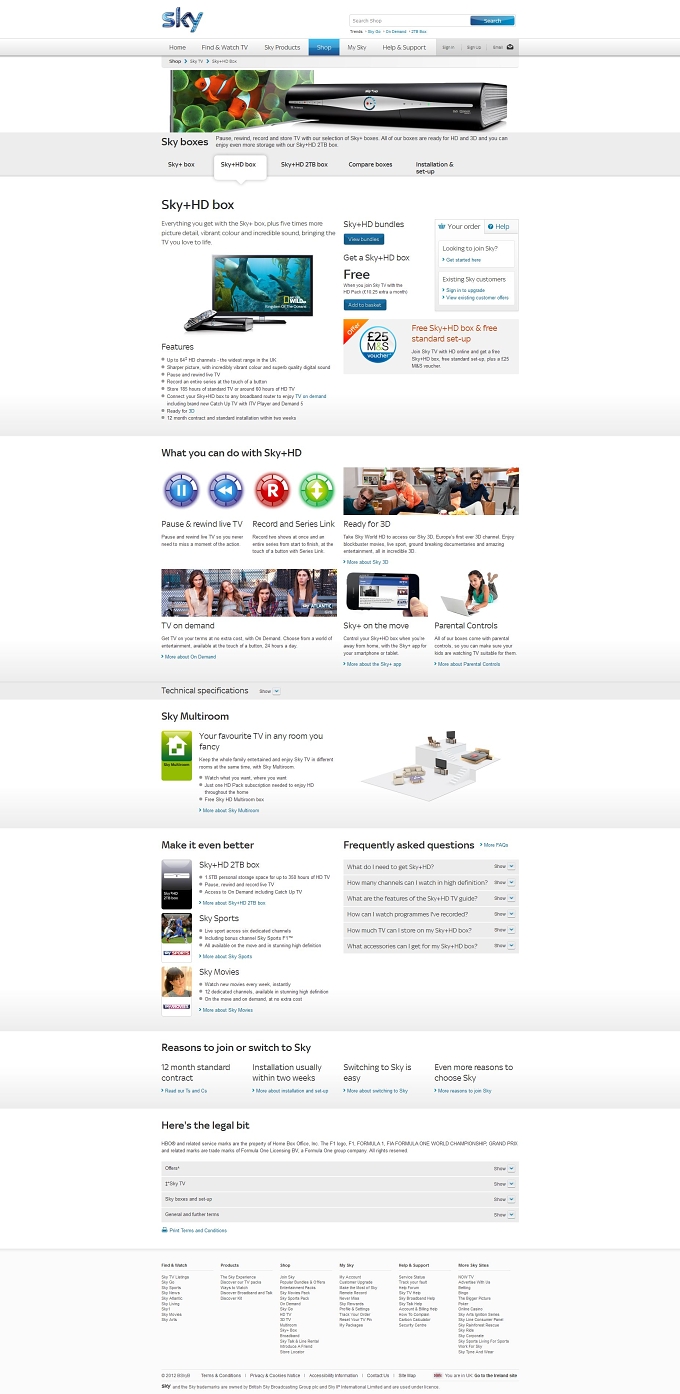Viewport: 680px width, 1394px height.
Task: Open the Installation & set-up tab
Action: [435, 167]
